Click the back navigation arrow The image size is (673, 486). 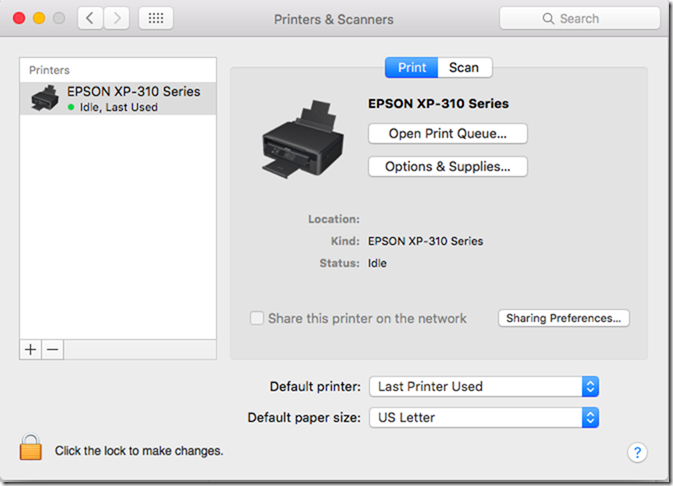click(x=91, y=19)
